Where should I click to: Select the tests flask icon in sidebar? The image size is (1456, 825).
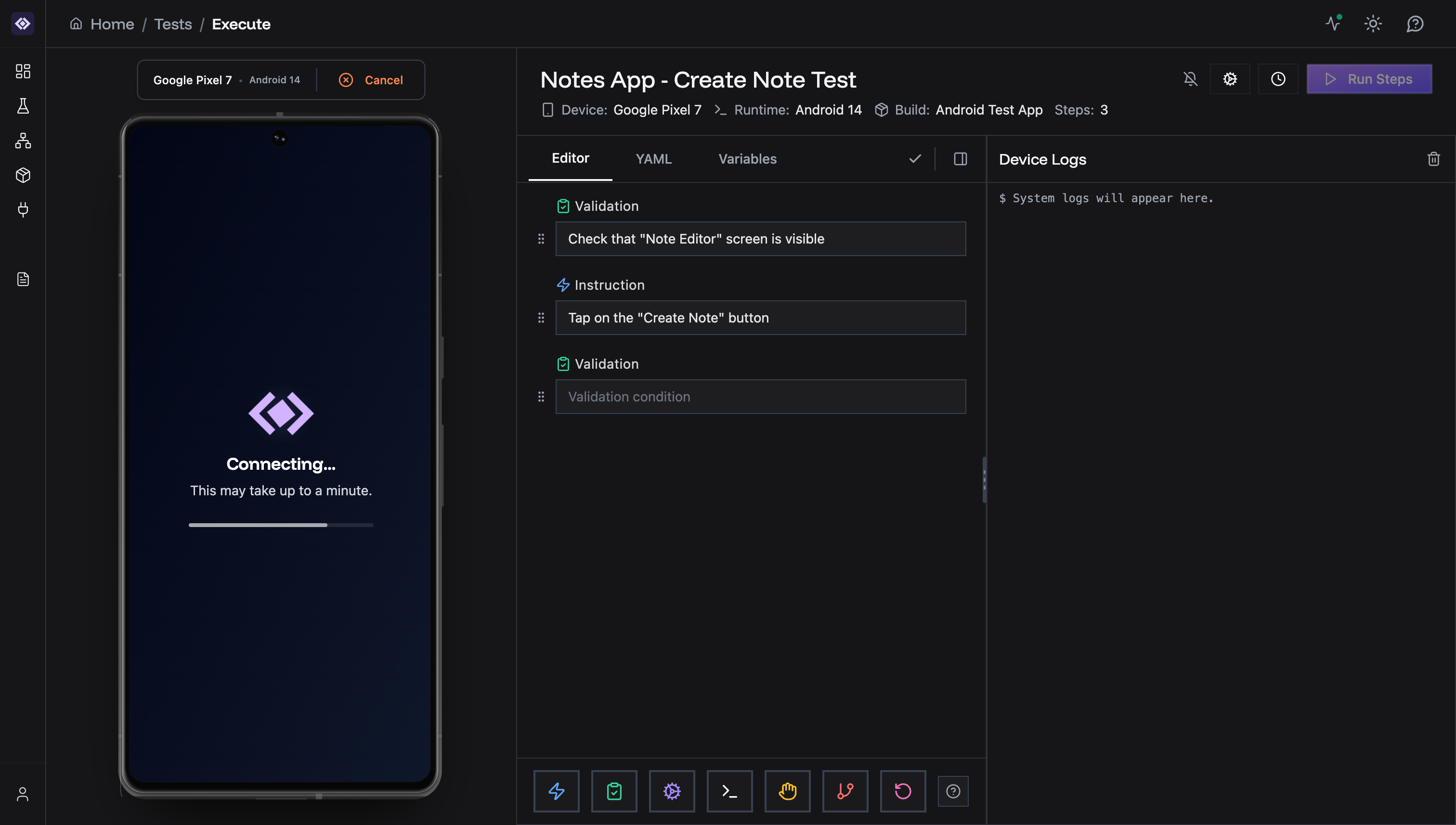(x=23, y=106)
